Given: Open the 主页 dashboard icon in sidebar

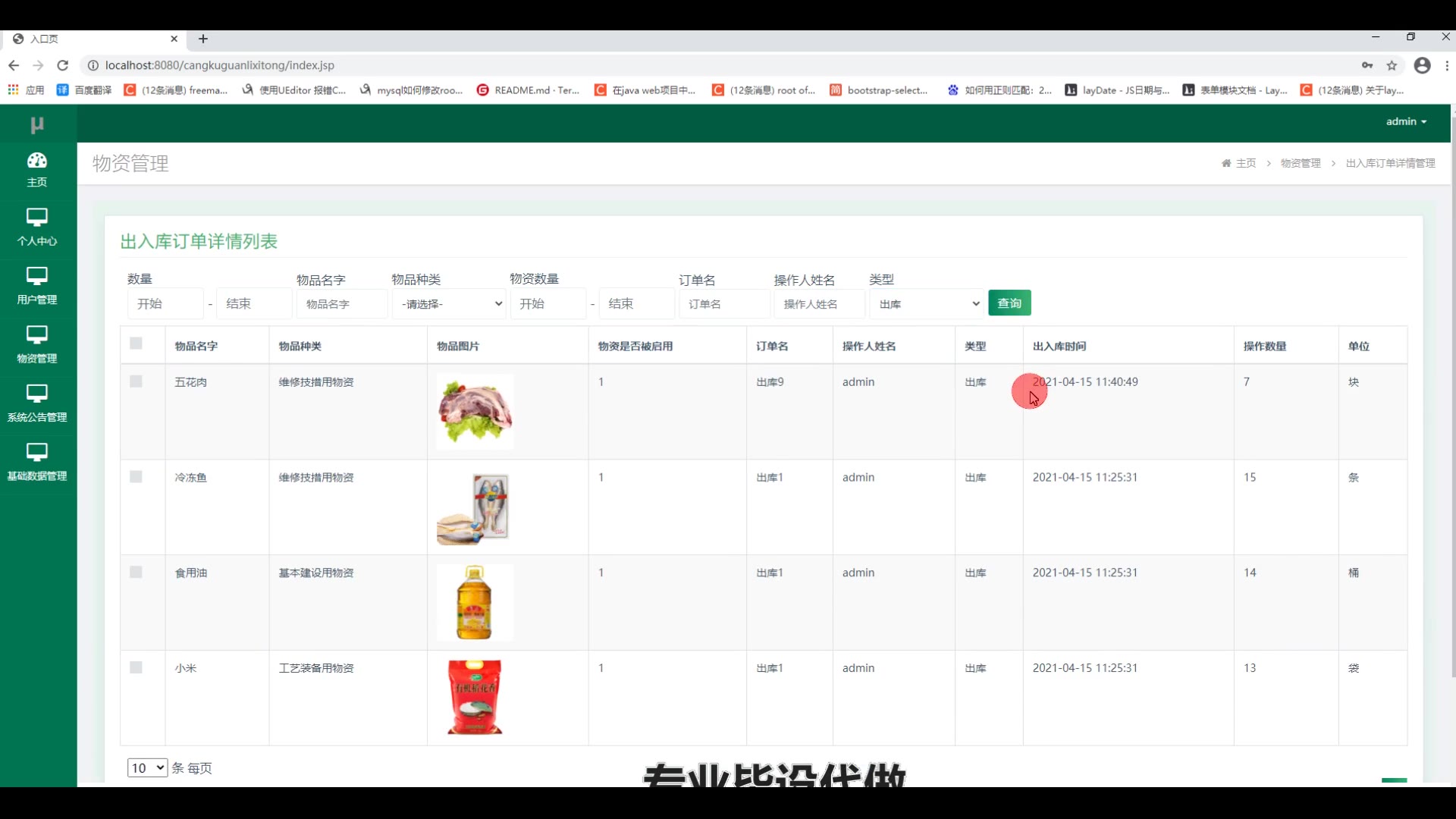Looking at the screenshot, I should [37, 160].
